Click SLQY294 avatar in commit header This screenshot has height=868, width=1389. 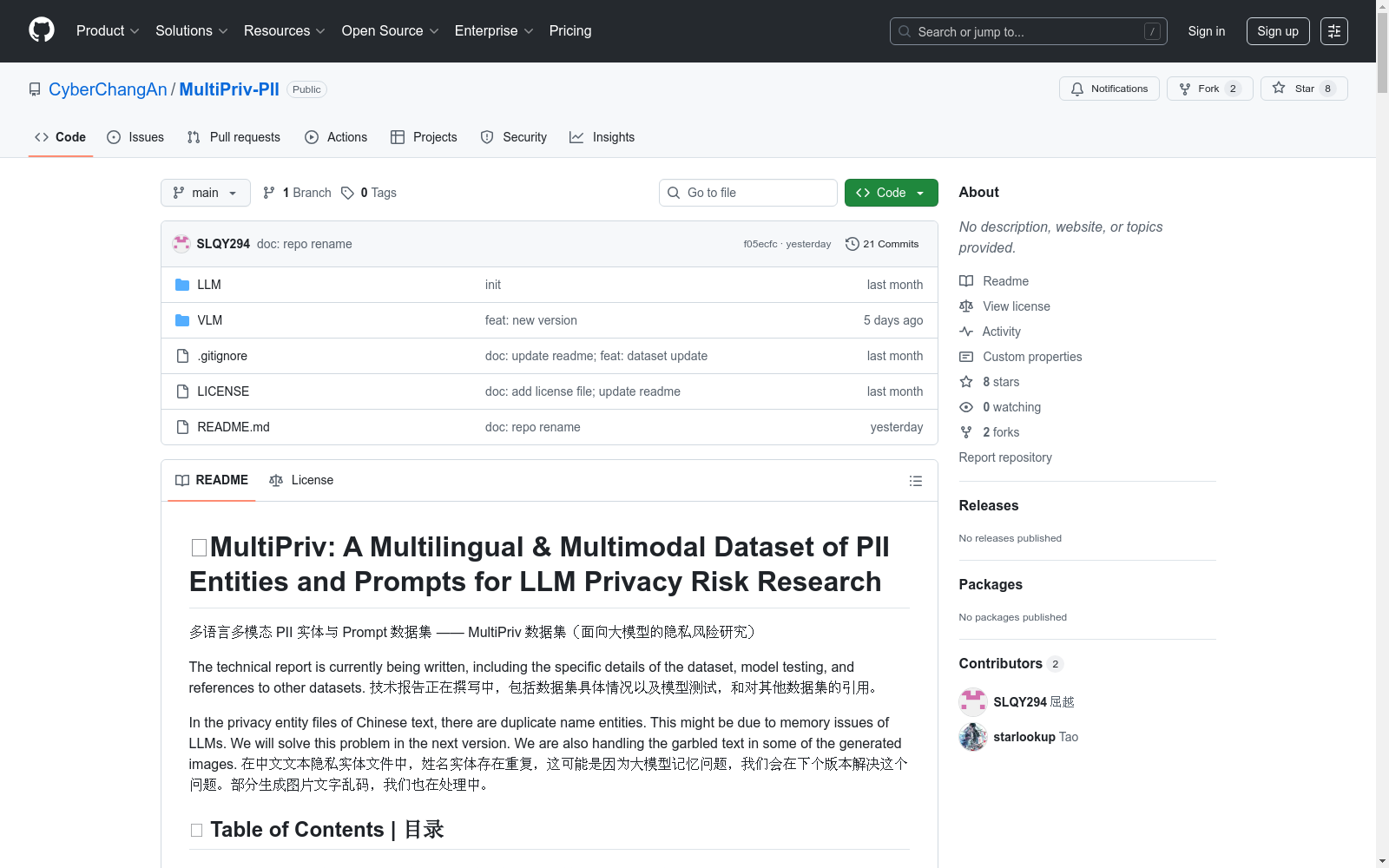[x=181, y=244]
